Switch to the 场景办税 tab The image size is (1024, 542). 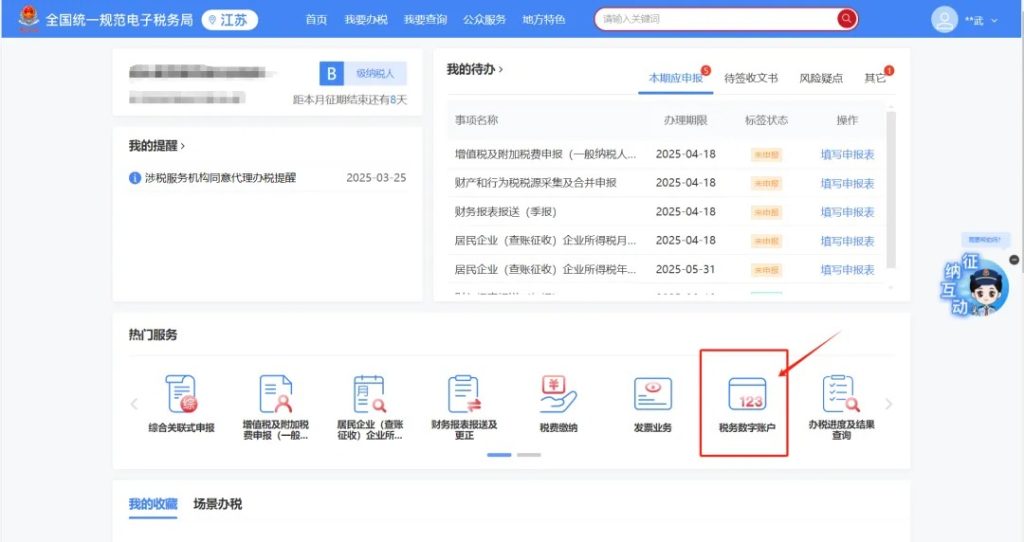pyautogui.click(x=217, y=504)
